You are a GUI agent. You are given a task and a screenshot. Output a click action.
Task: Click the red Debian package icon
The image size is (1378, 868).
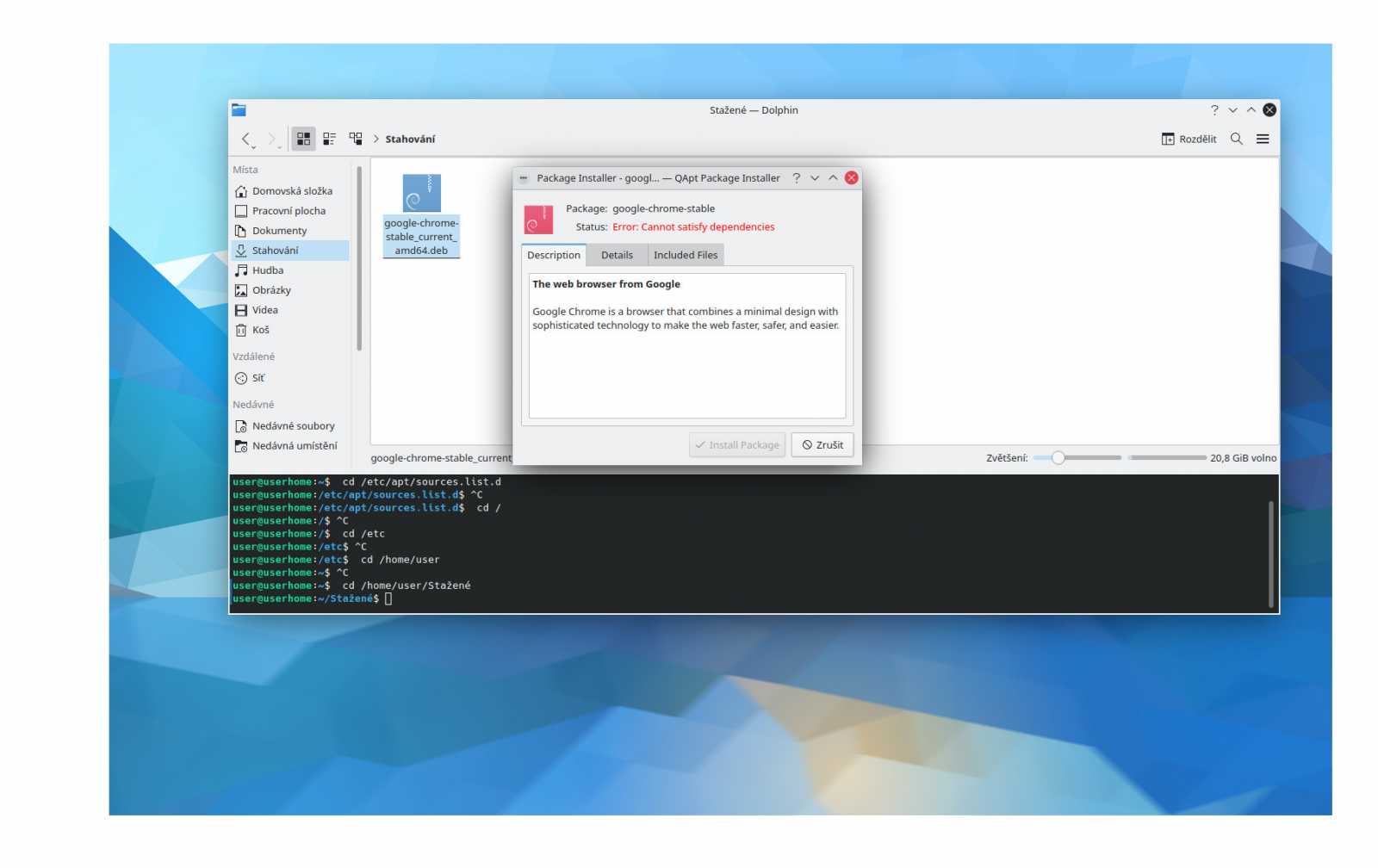(538, 220)
